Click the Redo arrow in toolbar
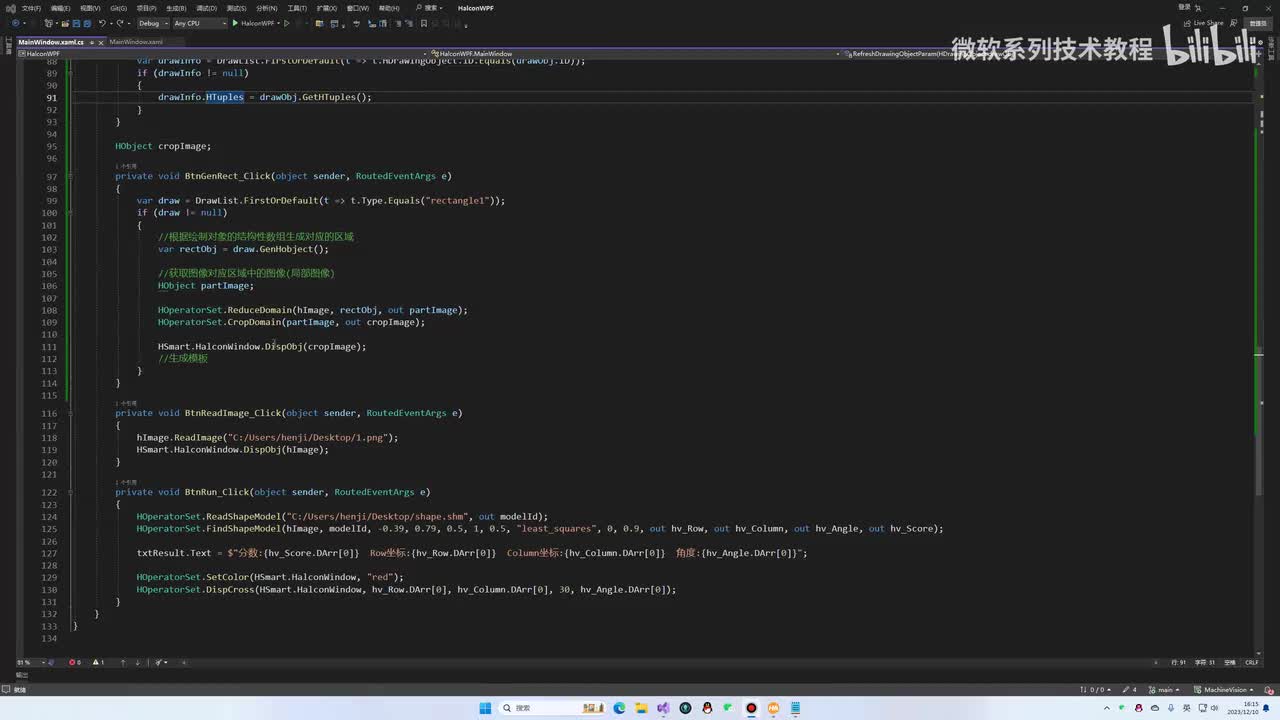The width and height of the screenshot is (1280, 720). 120,23
